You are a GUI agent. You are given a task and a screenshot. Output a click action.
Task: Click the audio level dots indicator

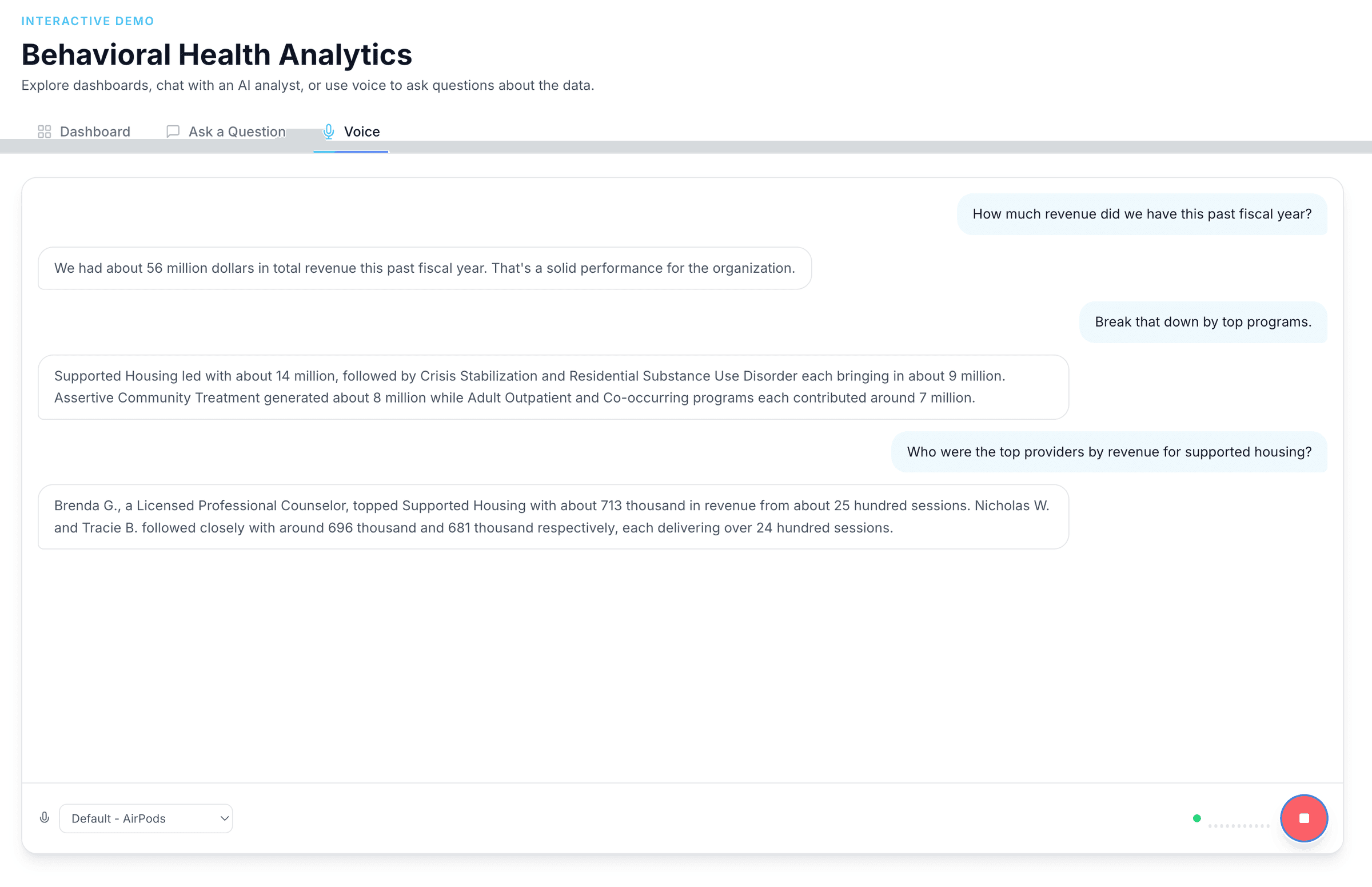click(1238, 825)
